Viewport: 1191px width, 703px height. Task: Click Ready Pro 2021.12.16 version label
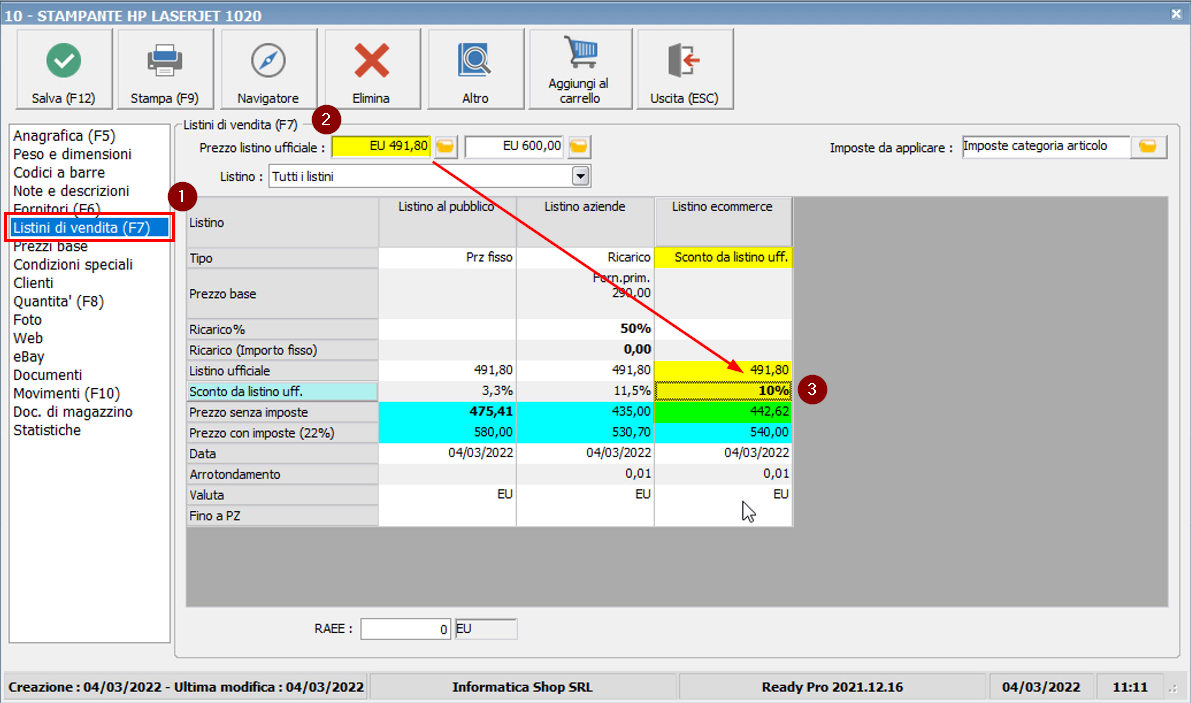click(x=832, y=687)
